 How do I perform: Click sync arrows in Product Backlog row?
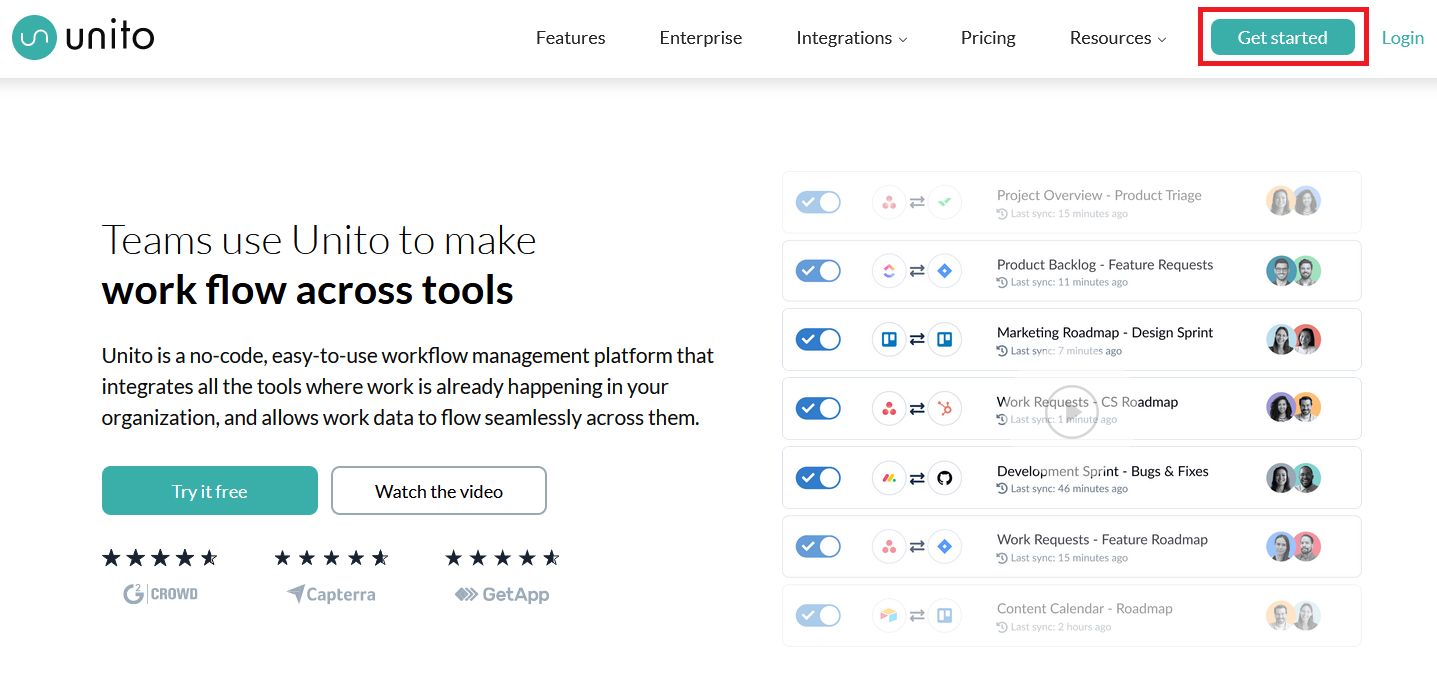click(x=917, y=271)
